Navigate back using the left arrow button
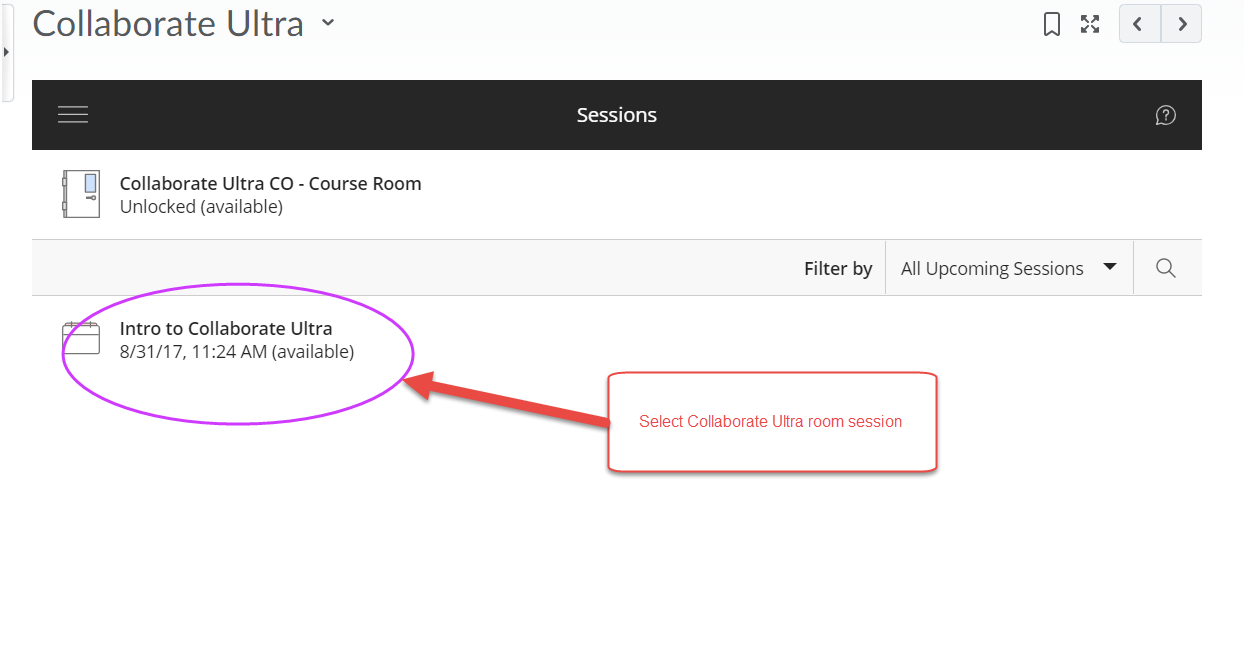 pyautogui.click(x=1139, y=23)
